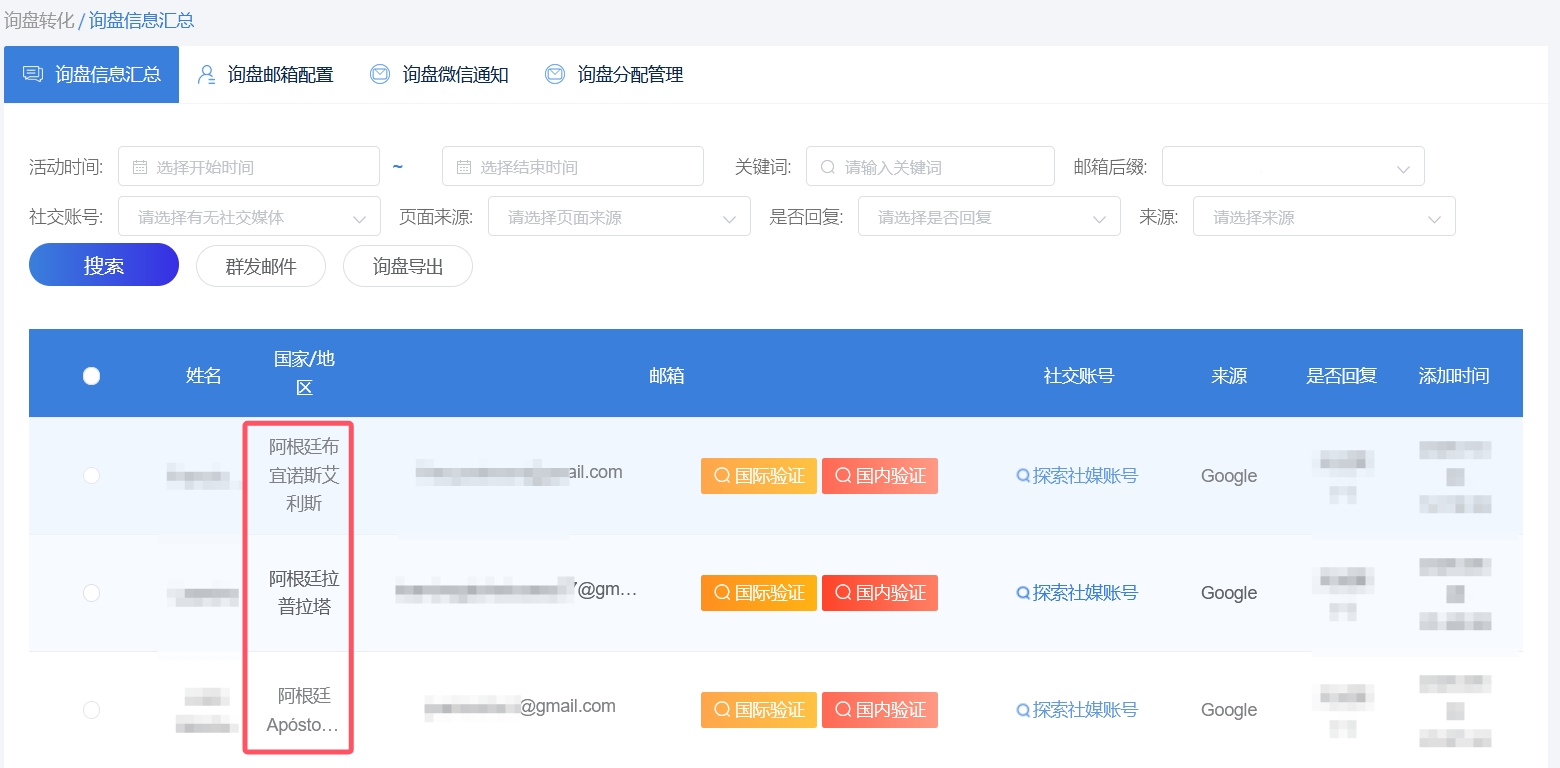1560x768 pixels.
Task: Click the 询盘信息汇总 tab's chat icon
Action: (x=33, y=74)
